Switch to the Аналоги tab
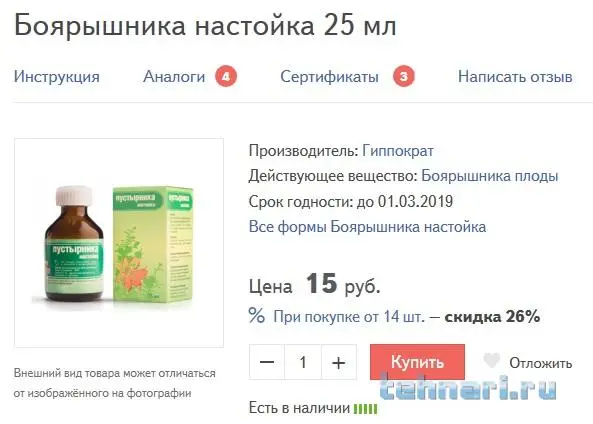Viewport: 593px width, 424px height. (174, 77)
